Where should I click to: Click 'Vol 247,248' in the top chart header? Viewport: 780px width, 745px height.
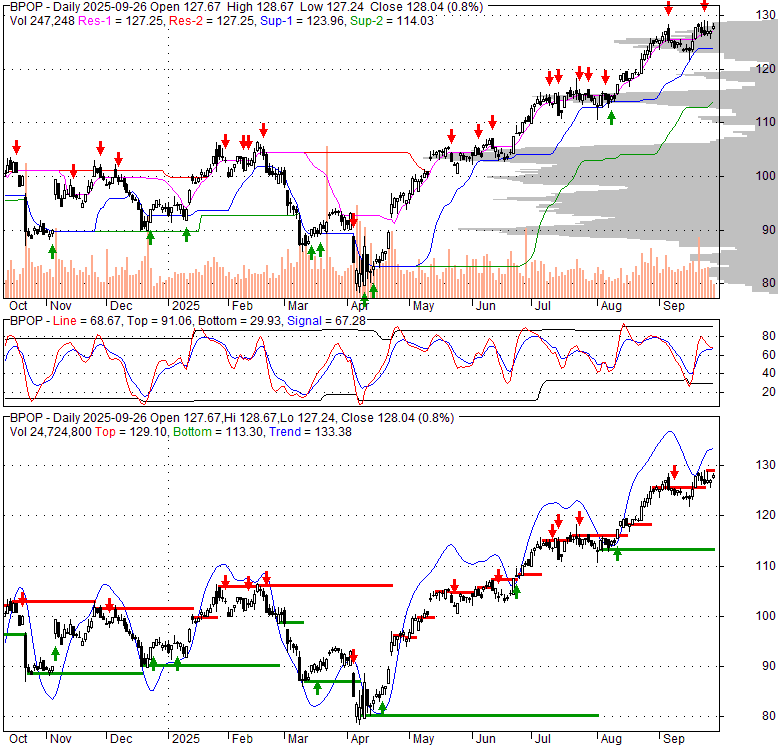click(42, 21)
